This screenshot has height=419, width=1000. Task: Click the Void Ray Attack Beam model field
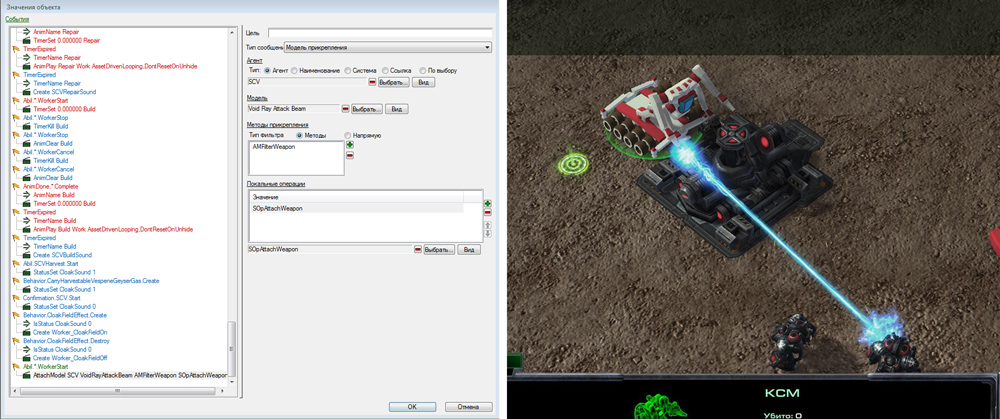tap(293, 109)
